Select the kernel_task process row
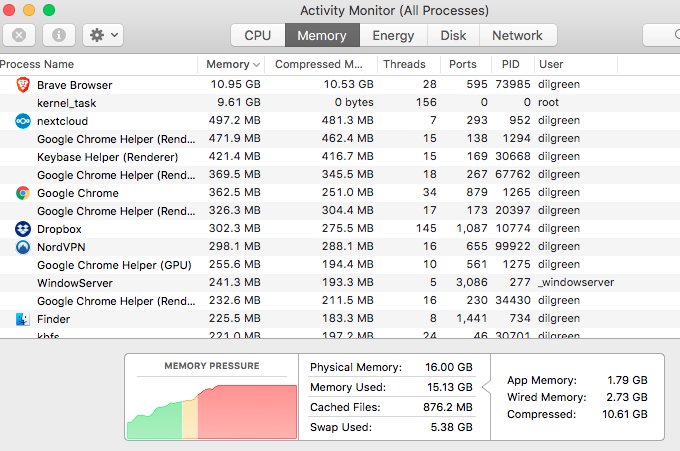 pos(340,103)
